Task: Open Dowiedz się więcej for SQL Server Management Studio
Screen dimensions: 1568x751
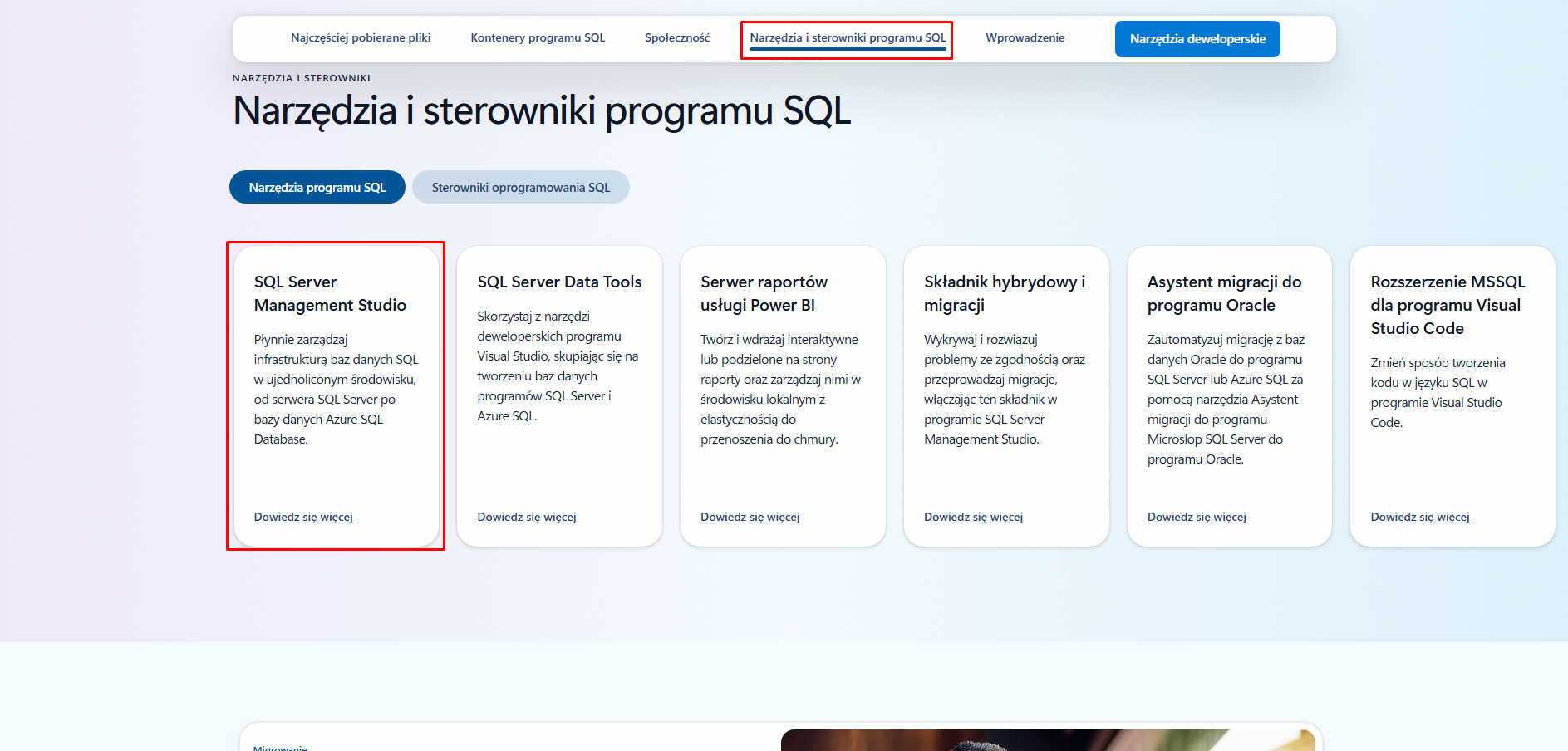Action: [x=303, y=517]
